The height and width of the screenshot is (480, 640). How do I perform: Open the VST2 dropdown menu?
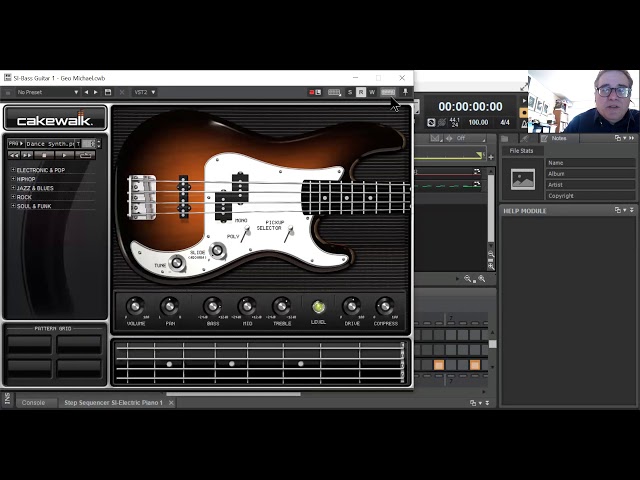click(144, 92)
